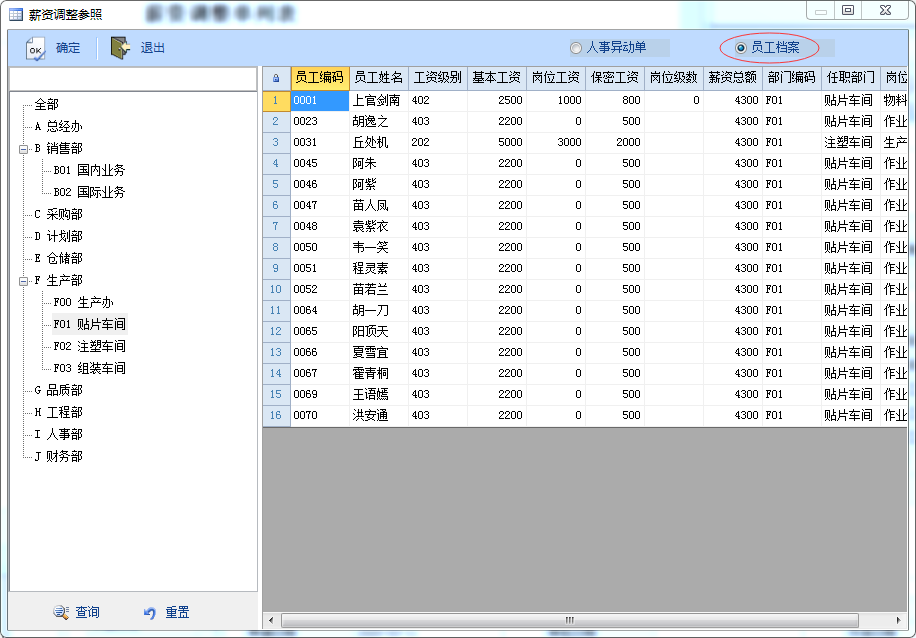This screenshot has height=638, width=916.
Task: Click the horizontal scrollbar thumb
Action: [570, 620]
